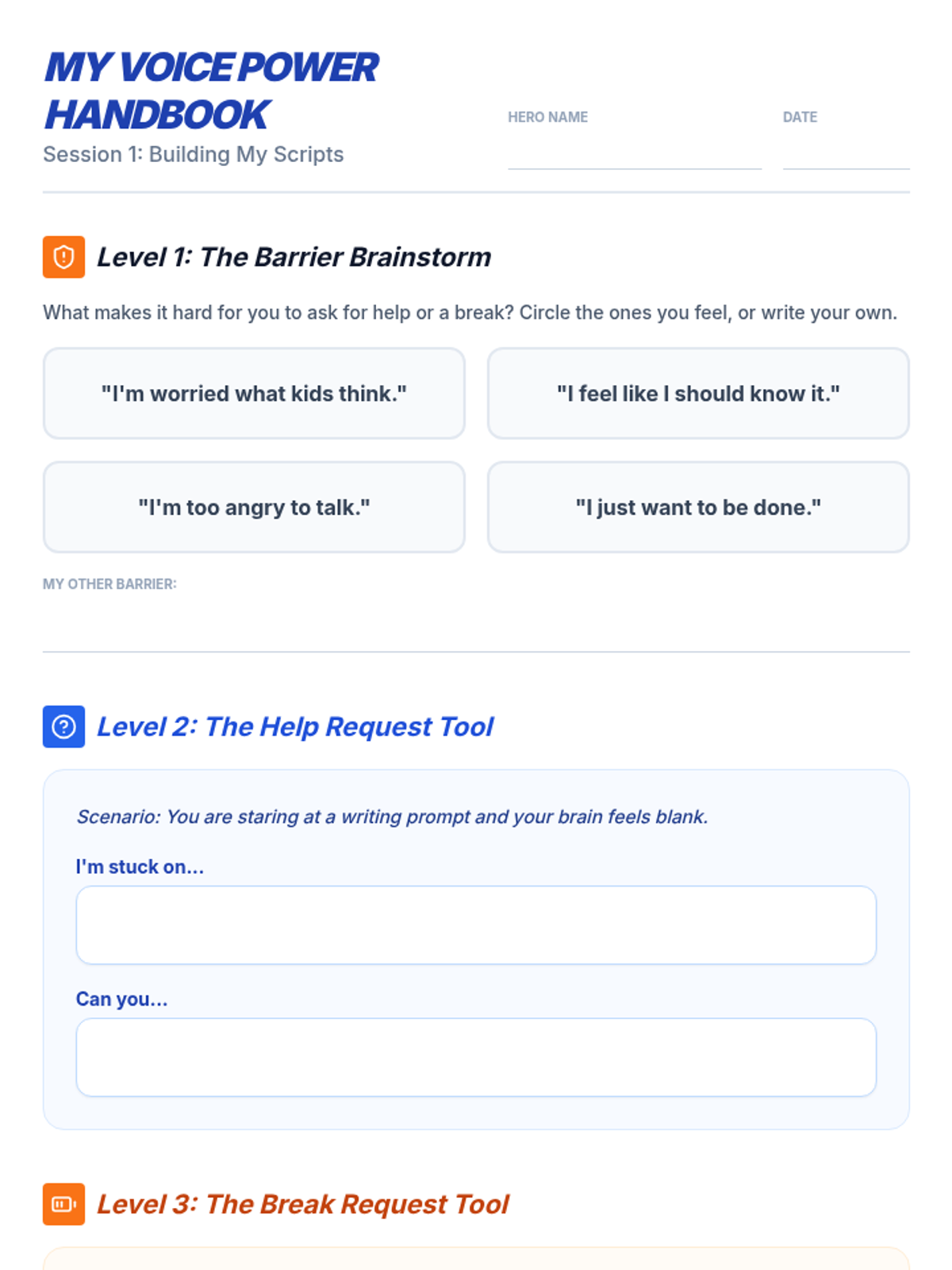Screen dimensions: 952x1270
Task: Click the Level 2 Help Request Tool heading
Action: click(x=295, y=726)
